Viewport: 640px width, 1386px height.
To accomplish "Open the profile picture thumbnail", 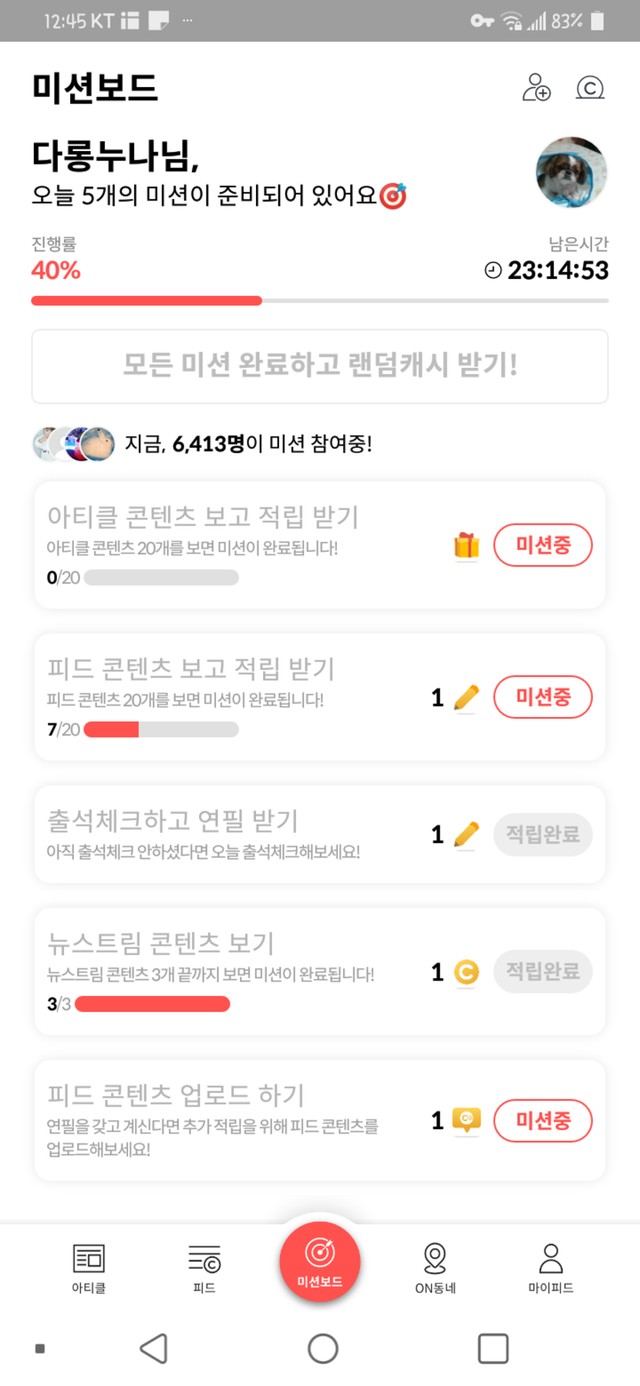I will tap(571, 172).
